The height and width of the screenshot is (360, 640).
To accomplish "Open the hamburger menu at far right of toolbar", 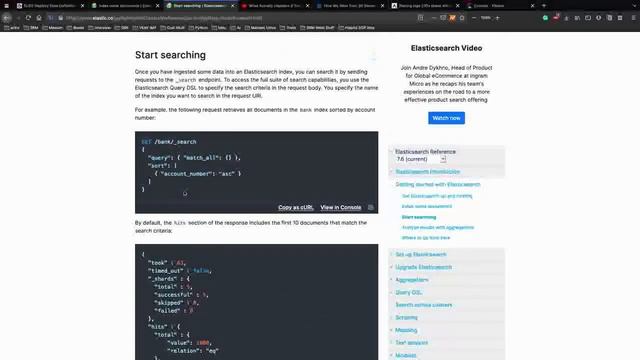I will click(633, 18).
